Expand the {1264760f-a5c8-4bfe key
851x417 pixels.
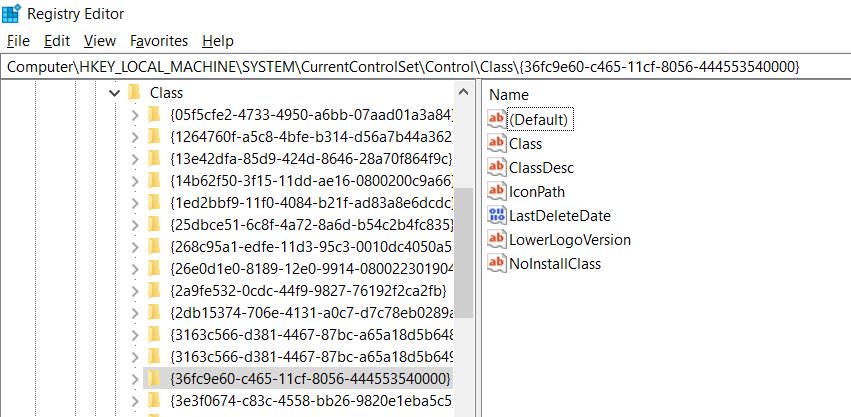pyautogui.click(x=135, y=137)
